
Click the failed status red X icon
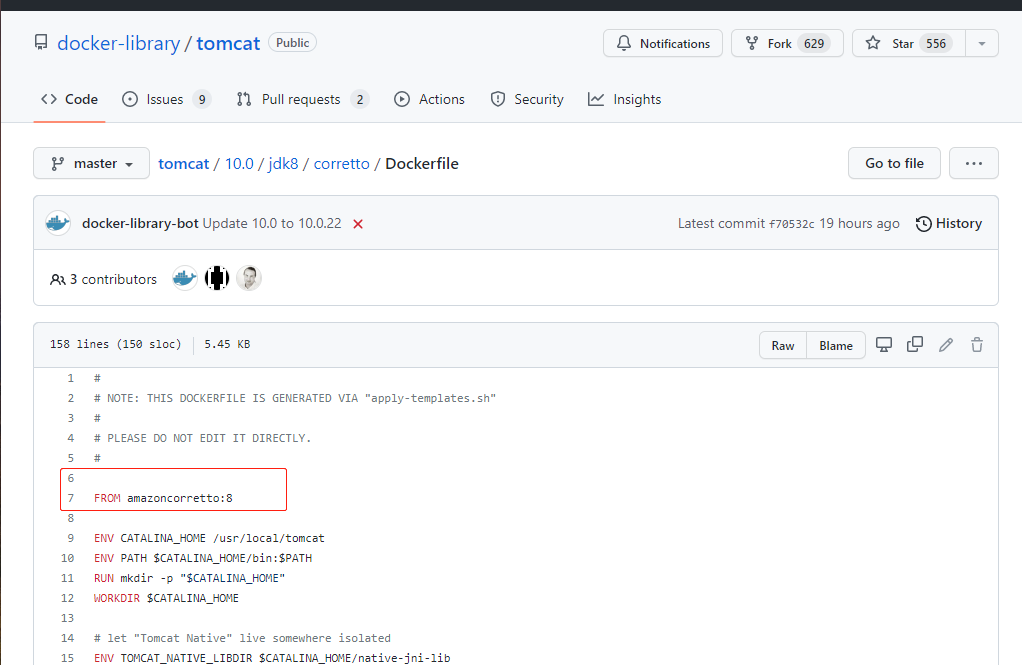click(x=358, y=224)
